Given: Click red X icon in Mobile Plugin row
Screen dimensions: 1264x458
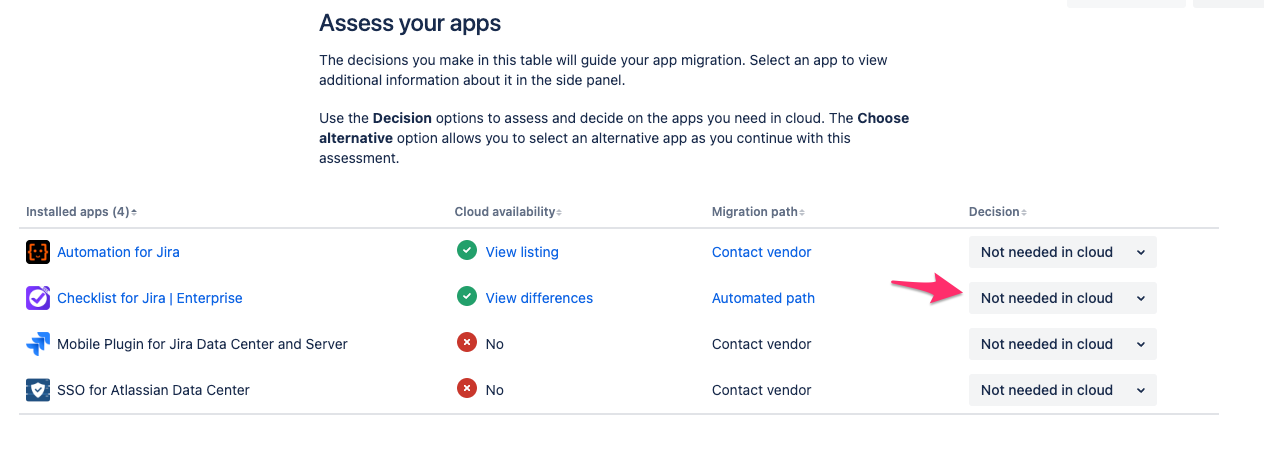Looking at the screenshot, I should (467, 343).
